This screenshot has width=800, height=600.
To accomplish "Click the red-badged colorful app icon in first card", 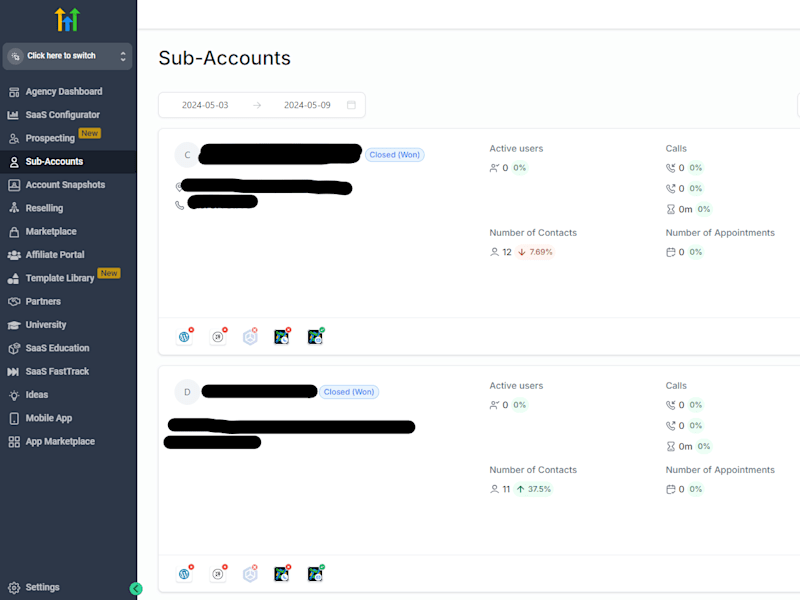I will click(282, 337).
